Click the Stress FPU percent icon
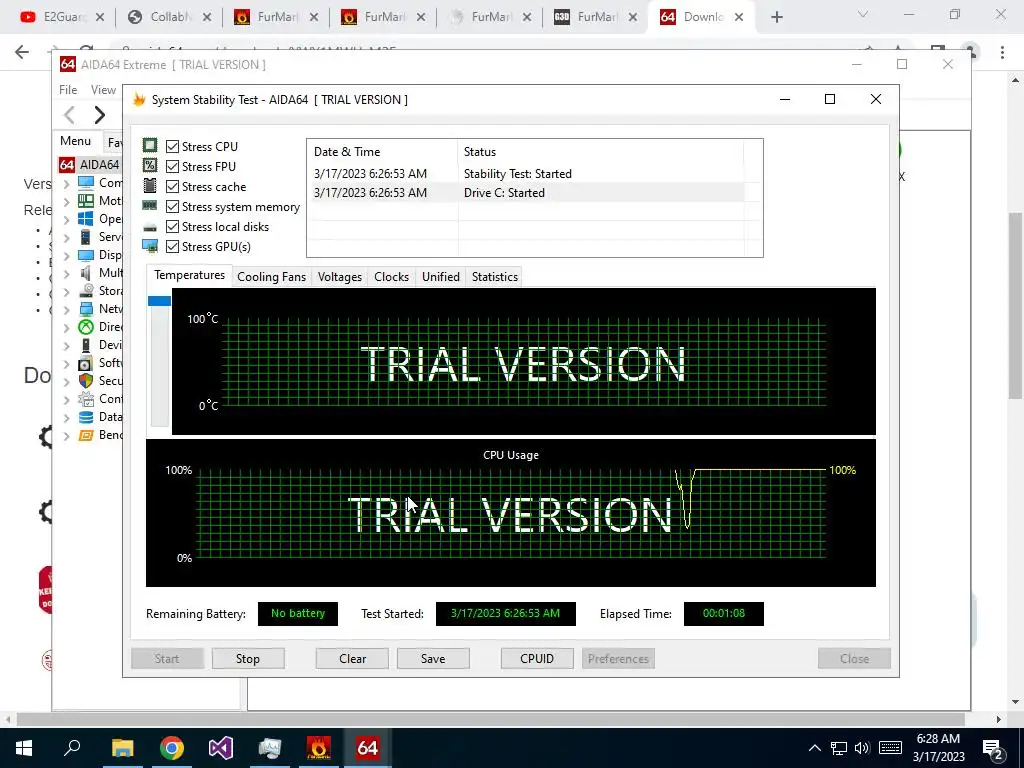 point(150,166)
